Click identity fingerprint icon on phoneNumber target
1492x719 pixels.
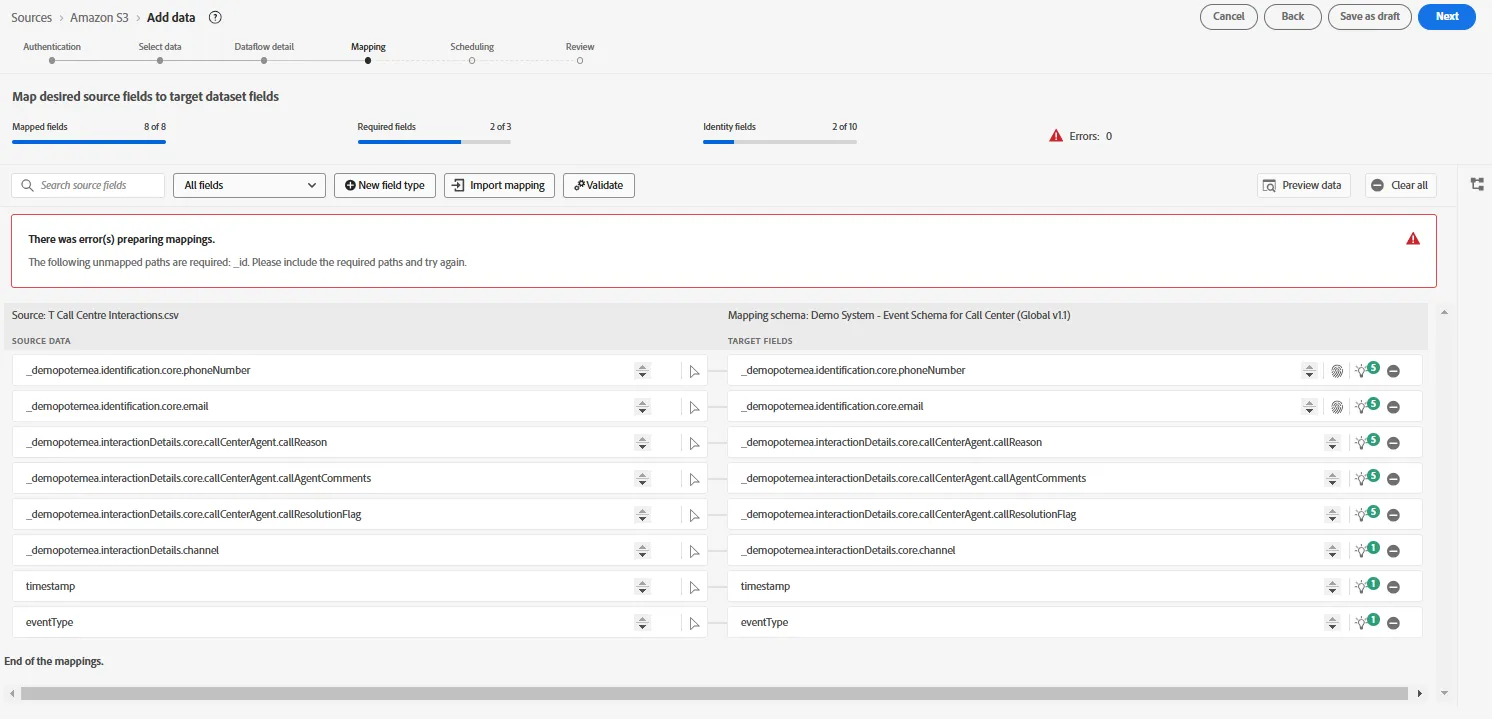[x=1337, y=371]
